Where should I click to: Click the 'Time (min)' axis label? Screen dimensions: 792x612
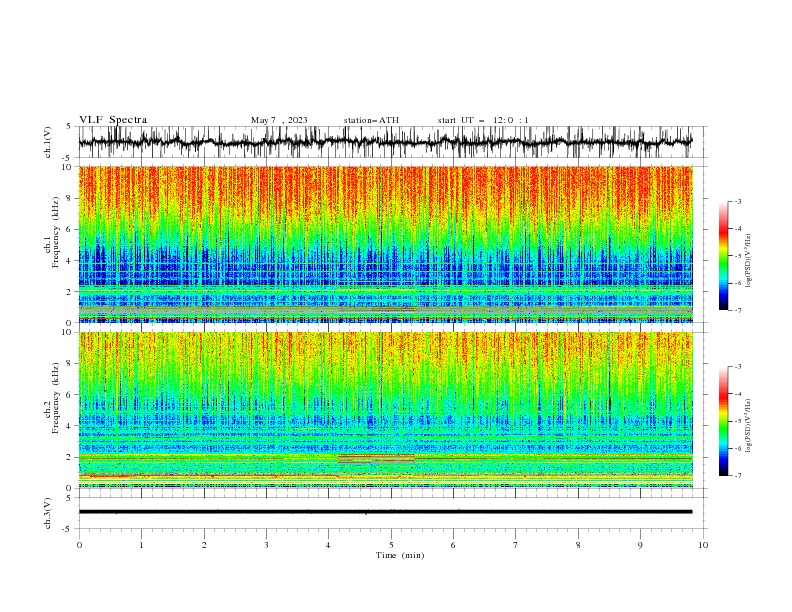pyautogui.click(x=400, y=555)
